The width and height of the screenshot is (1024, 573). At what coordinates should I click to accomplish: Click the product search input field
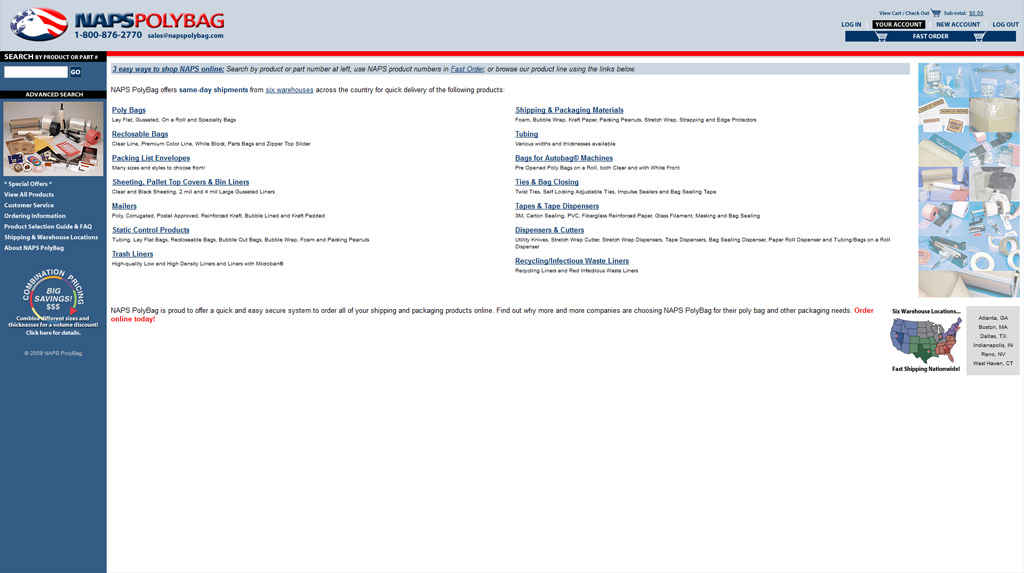point(36,72)
